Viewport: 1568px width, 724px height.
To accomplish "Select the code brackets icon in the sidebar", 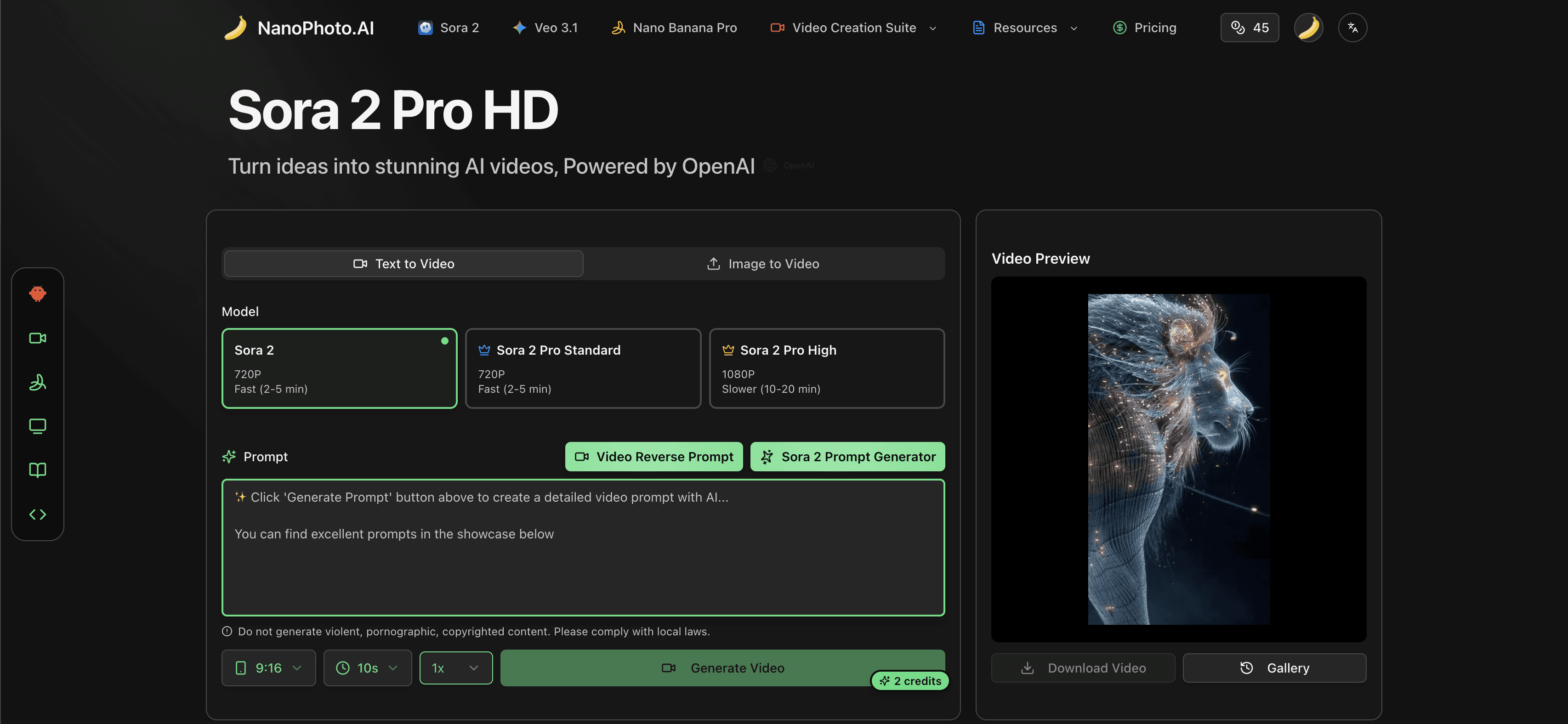I will (38, 514).
